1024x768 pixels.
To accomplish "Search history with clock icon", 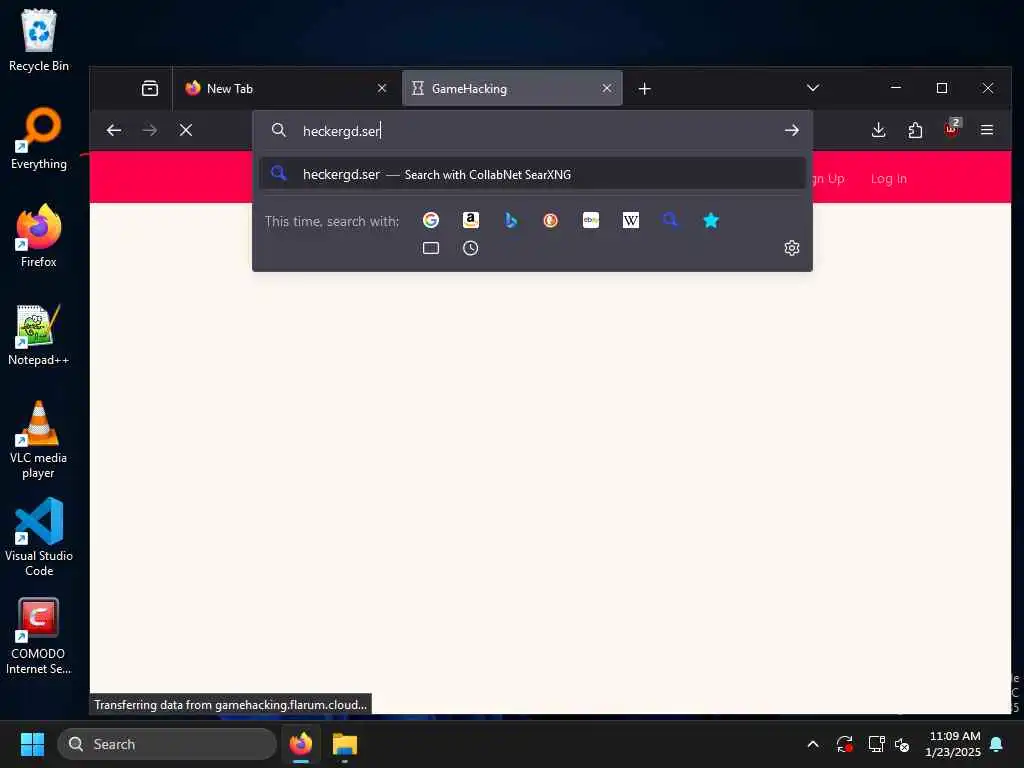I will (471, 248).
